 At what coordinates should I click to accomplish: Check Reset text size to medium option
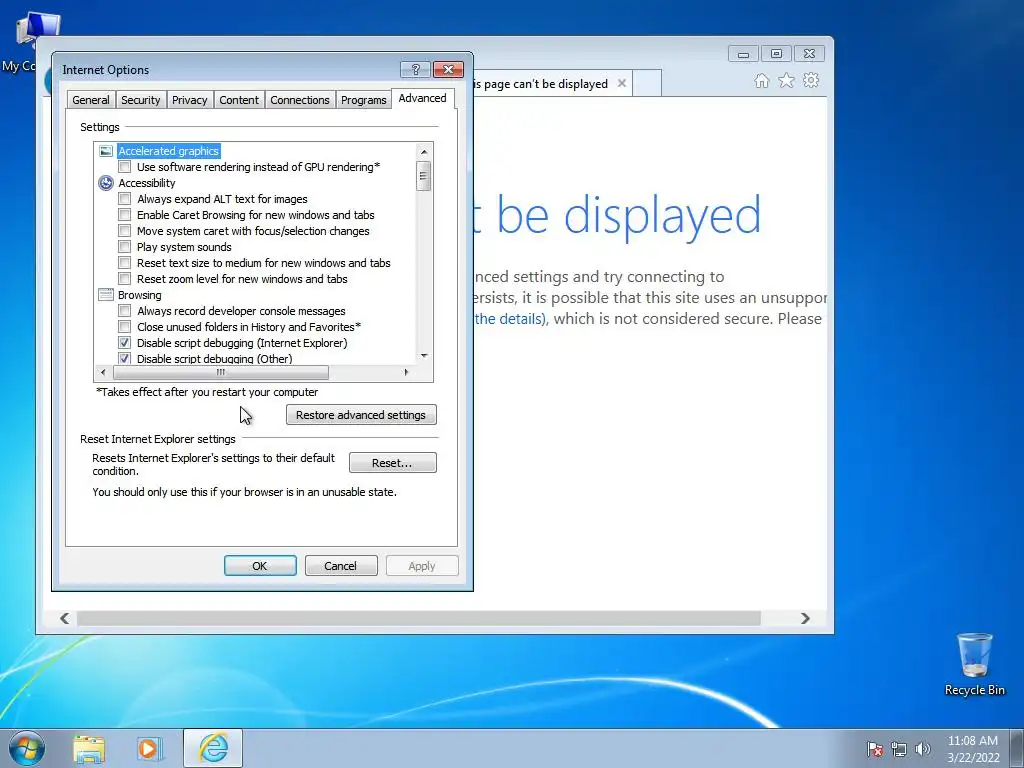pyautogui.click(x=125, y=263)
